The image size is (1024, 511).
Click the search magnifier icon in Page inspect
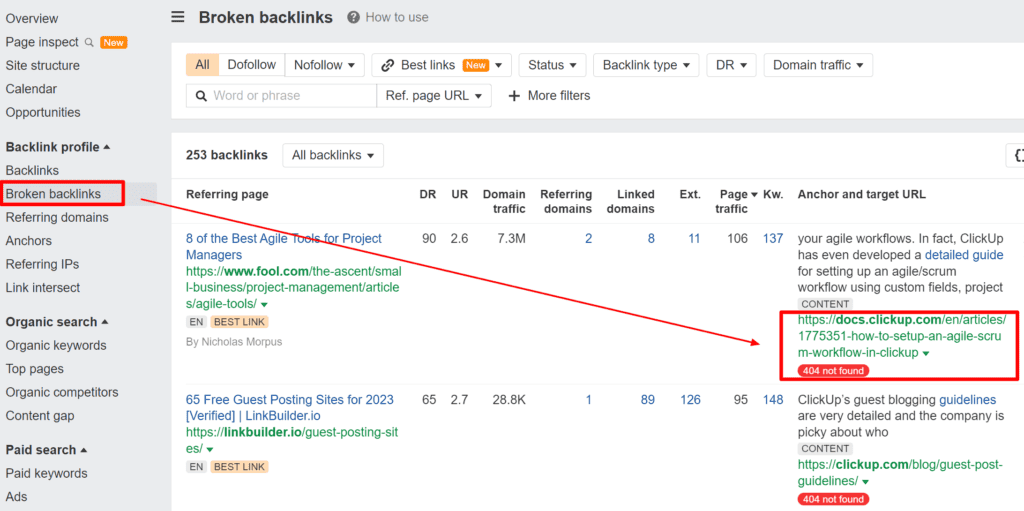point(89,42)
